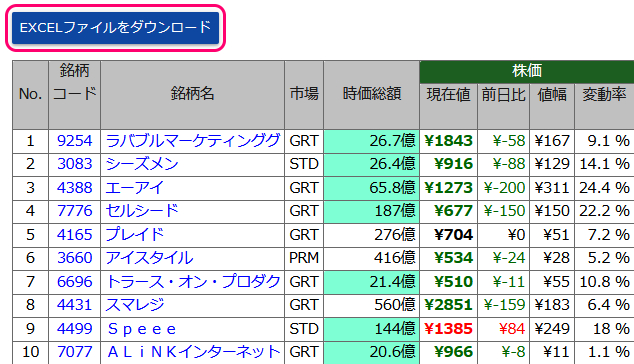Screen dimensions: 634x364
Task: Click the ¥311 price range value
Action: (552, 188)
